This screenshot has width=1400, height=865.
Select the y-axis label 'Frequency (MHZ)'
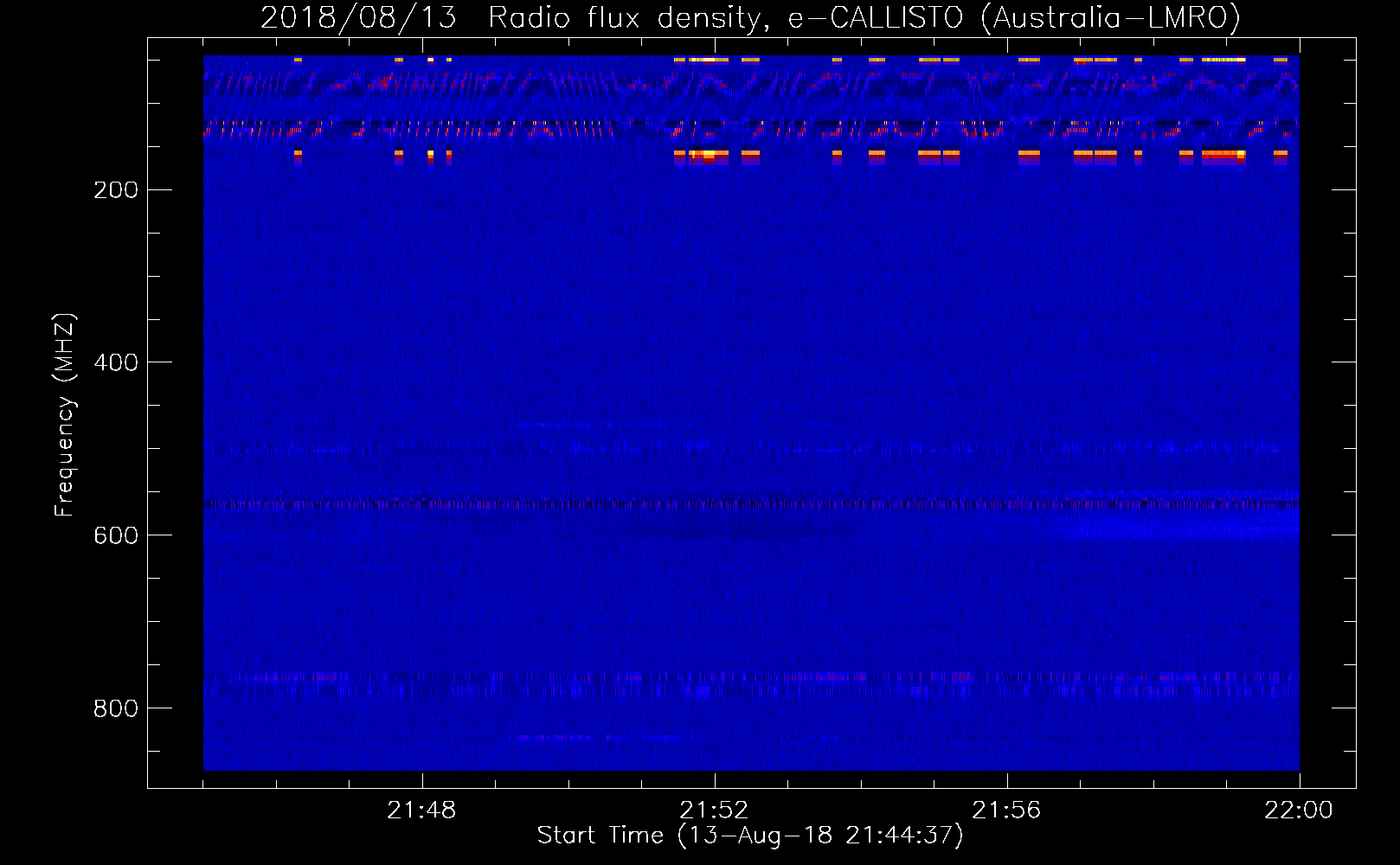[x=65, y=415]
